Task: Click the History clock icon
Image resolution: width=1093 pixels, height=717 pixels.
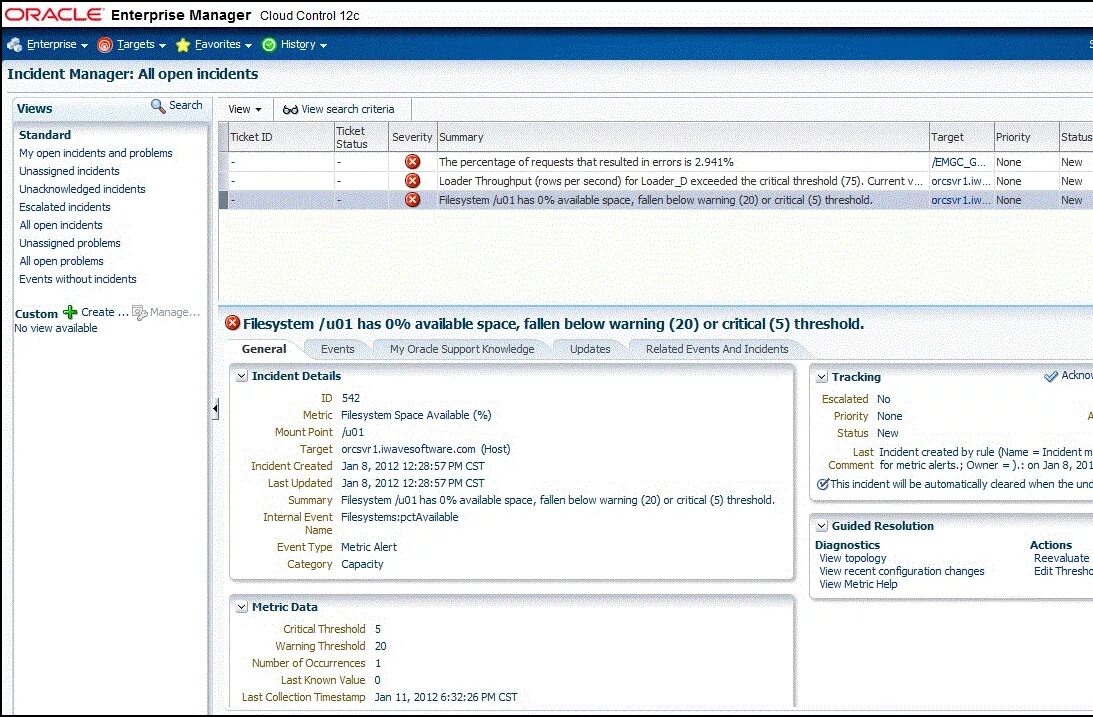Action: pyautogui.click(x=269, y=45)
